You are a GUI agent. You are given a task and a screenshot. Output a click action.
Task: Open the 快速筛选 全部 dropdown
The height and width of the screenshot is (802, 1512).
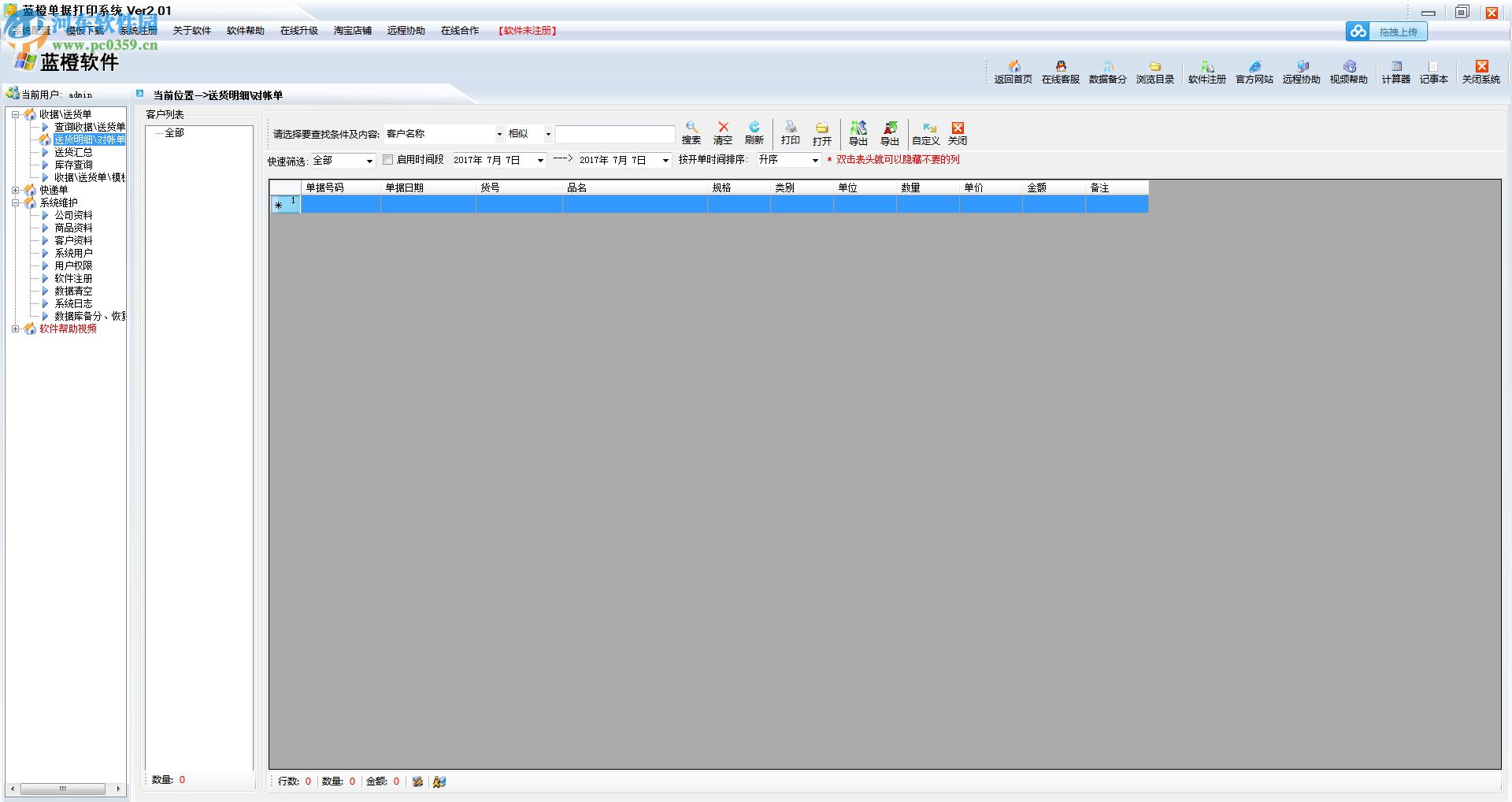click(x=369, y=161)
